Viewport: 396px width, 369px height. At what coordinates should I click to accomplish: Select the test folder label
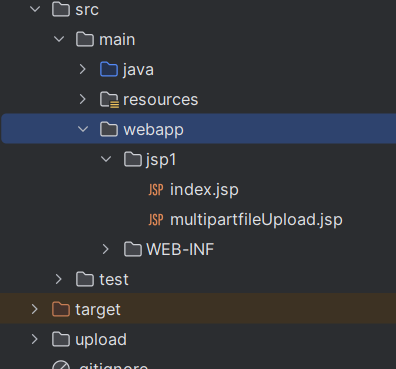click(x=114, y=279)
